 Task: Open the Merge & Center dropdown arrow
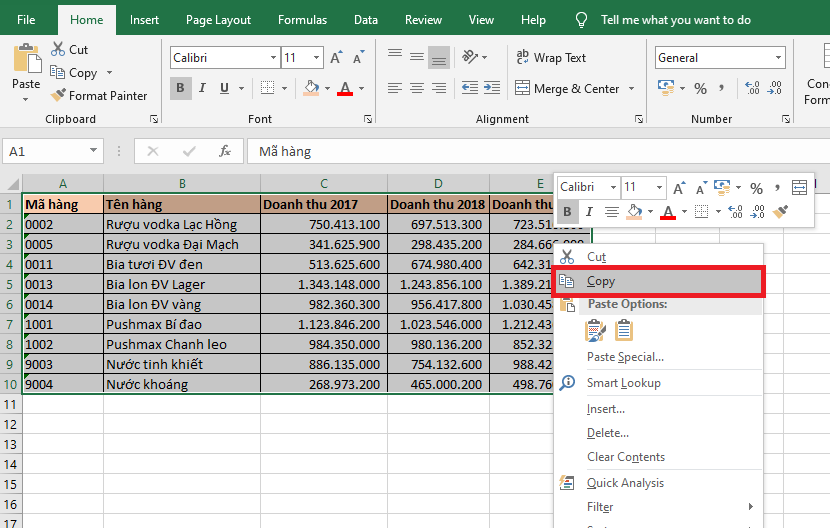pos(632,89)
